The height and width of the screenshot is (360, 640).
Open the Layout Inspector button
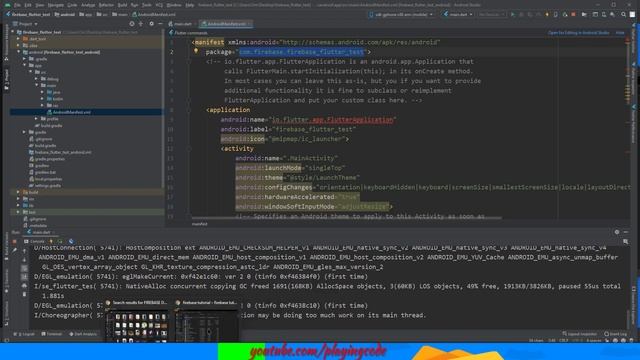coord(579,334)
